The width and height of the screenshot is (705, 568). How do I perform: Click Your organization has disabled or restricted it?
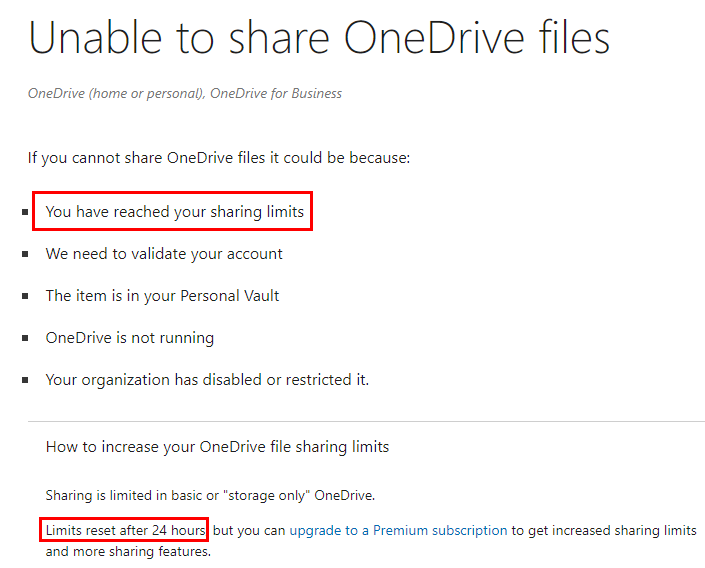click(x=207, y=380)
